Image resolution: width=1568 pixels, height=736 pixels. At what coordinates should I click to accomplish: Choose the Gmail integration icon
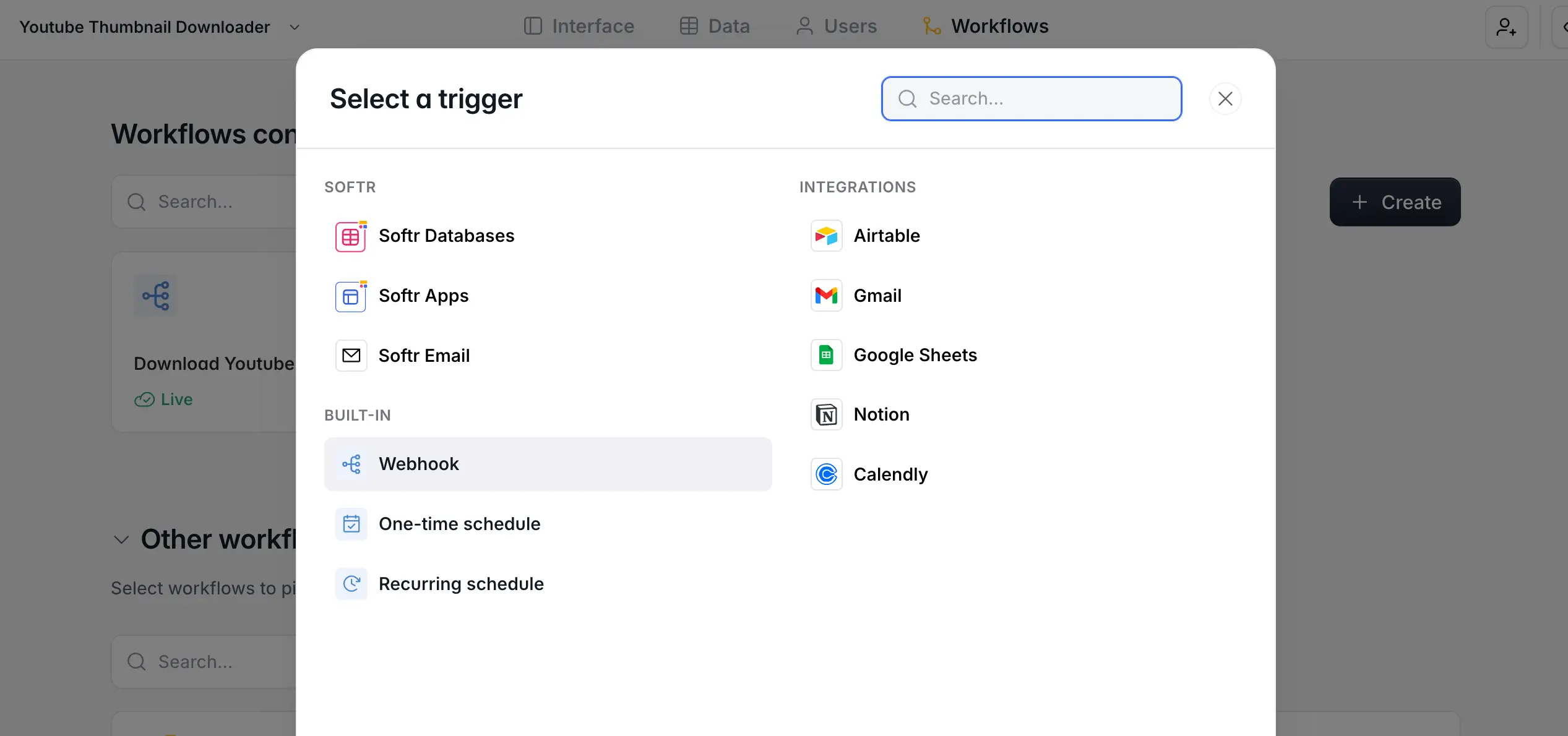826,296
